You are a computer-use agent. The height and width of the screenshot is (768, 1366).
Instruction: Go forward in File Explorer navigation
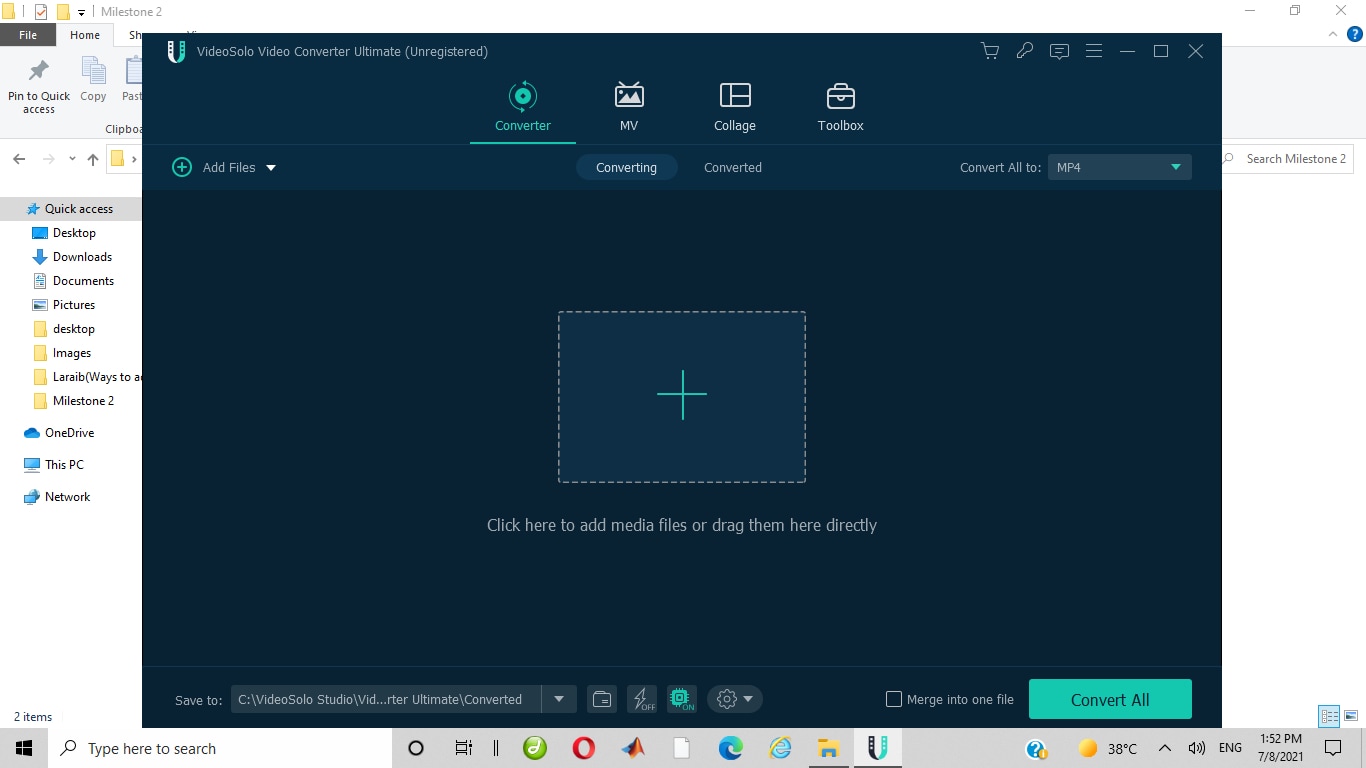click(x=48, y=159)
